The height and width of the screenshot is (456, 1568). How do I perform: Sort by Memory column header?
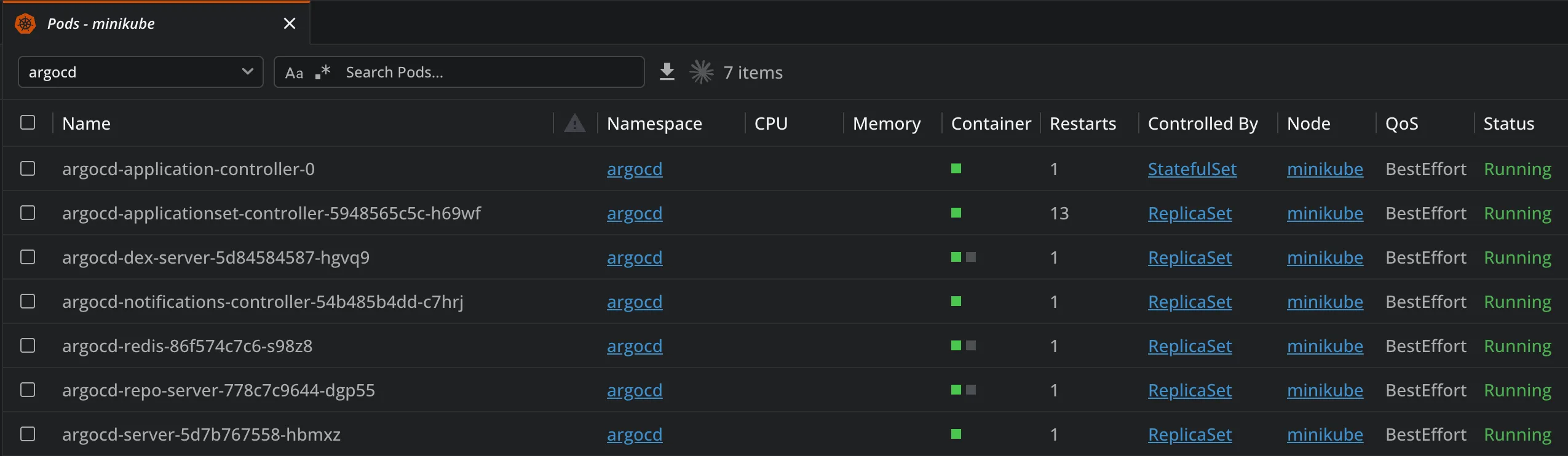[887, 124]
